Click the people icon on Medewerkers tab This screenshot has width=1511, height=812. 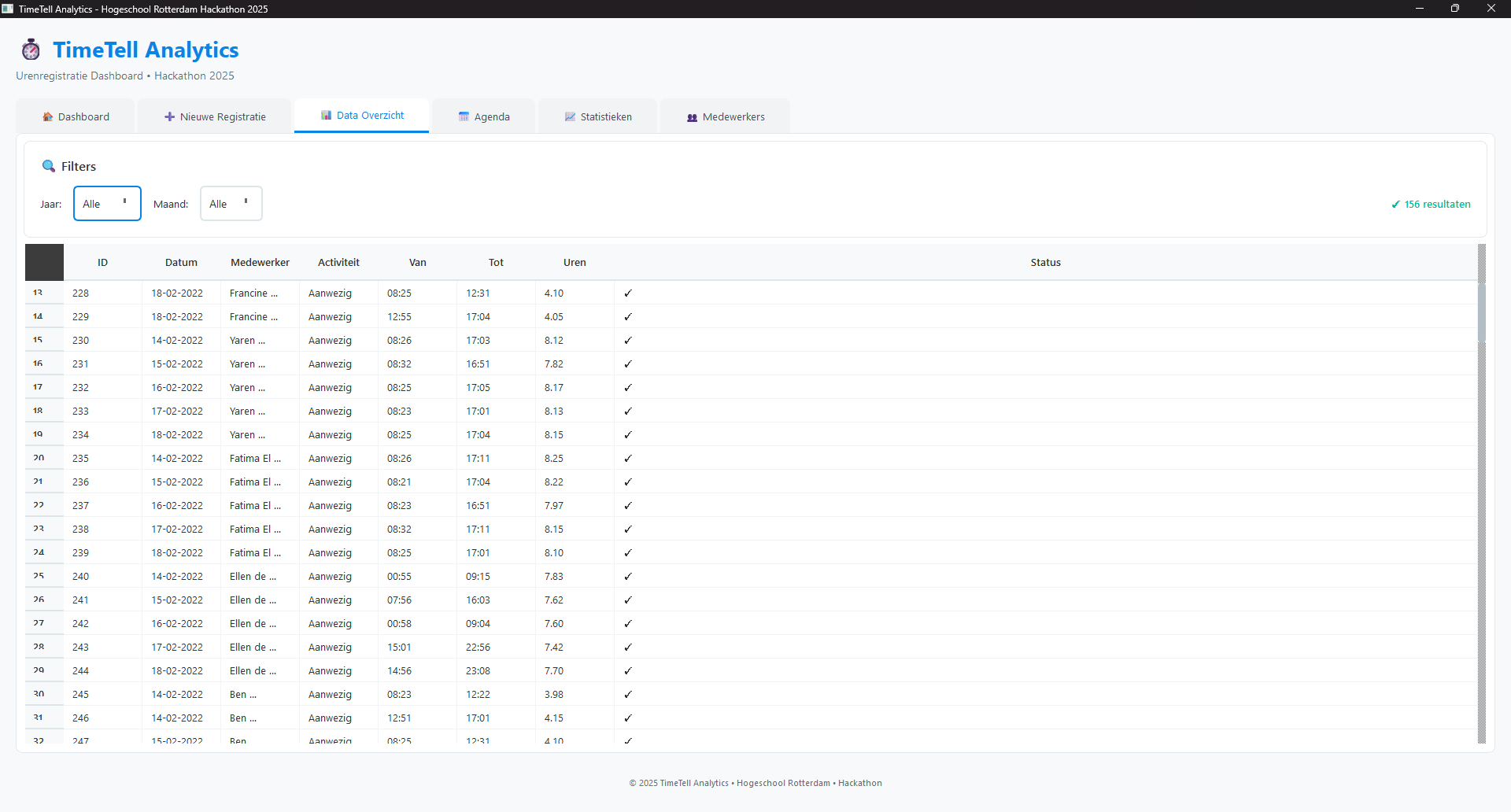coord(692,117)
